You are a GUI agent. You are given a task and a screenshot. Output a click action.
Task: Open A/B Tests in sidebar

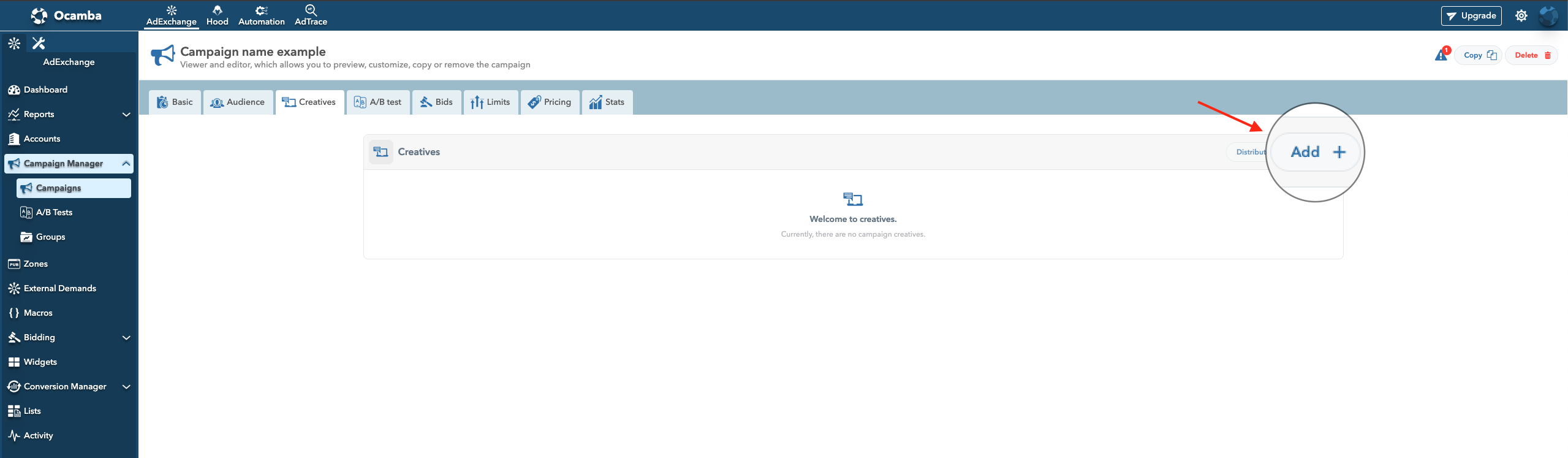pos(54,213)
